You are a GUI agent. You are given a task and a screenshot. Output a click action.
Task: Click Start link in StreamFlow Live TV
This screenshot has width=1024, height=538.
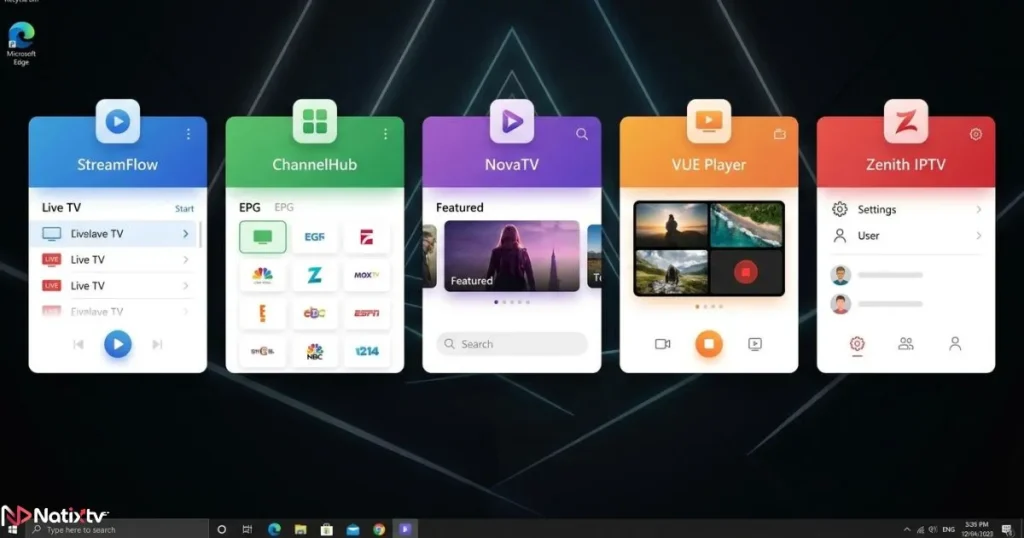(184, 209)
